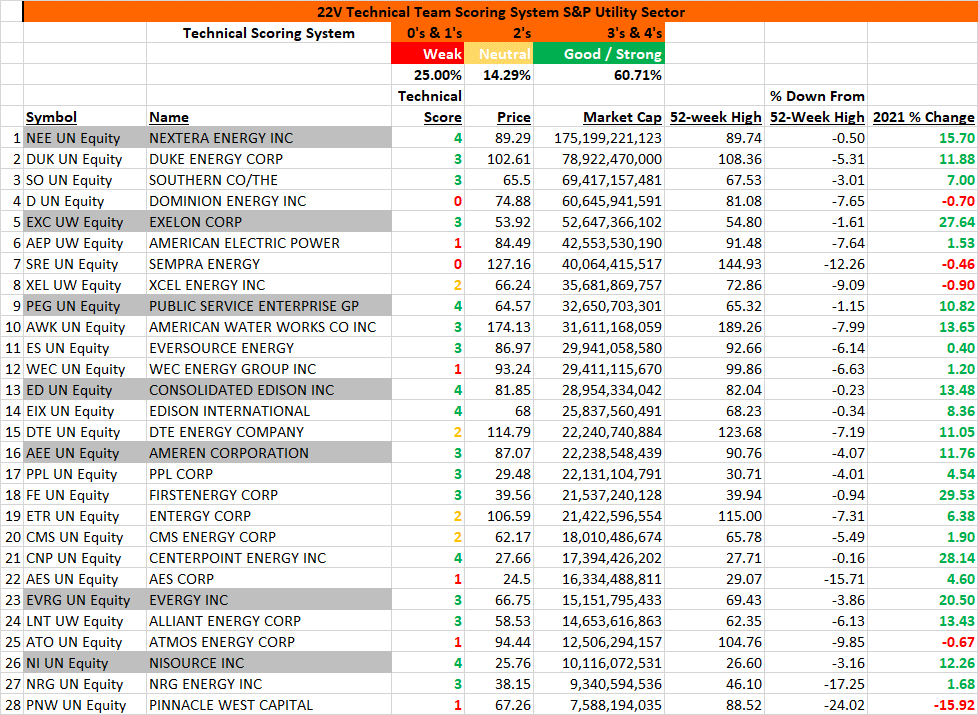This screenshot has height=715, width=978.
Task: Select the '60.71%' strong percentage cell
Action: [599, 75]
